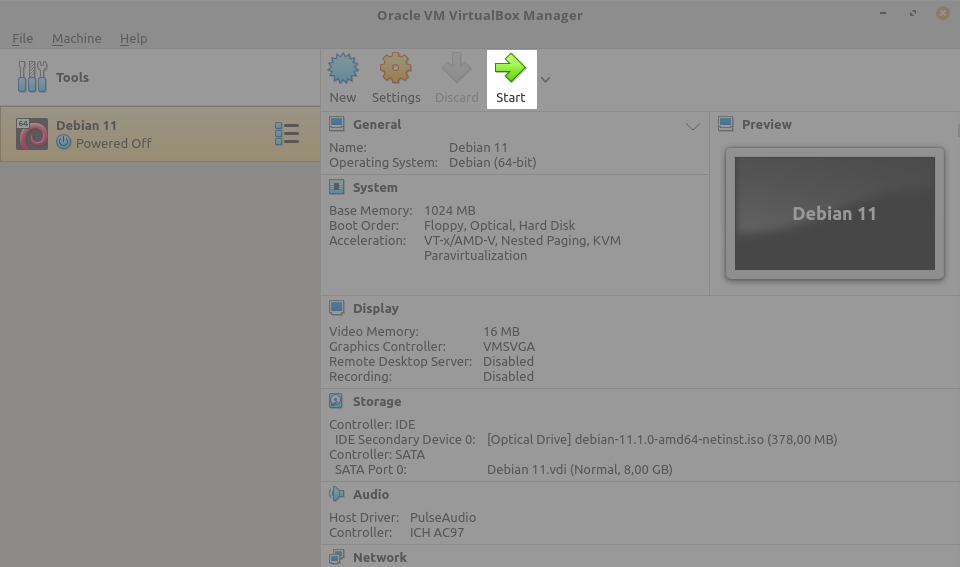
Task: Minimize the VirtualBox Manager window
Action: pos(883,13)
